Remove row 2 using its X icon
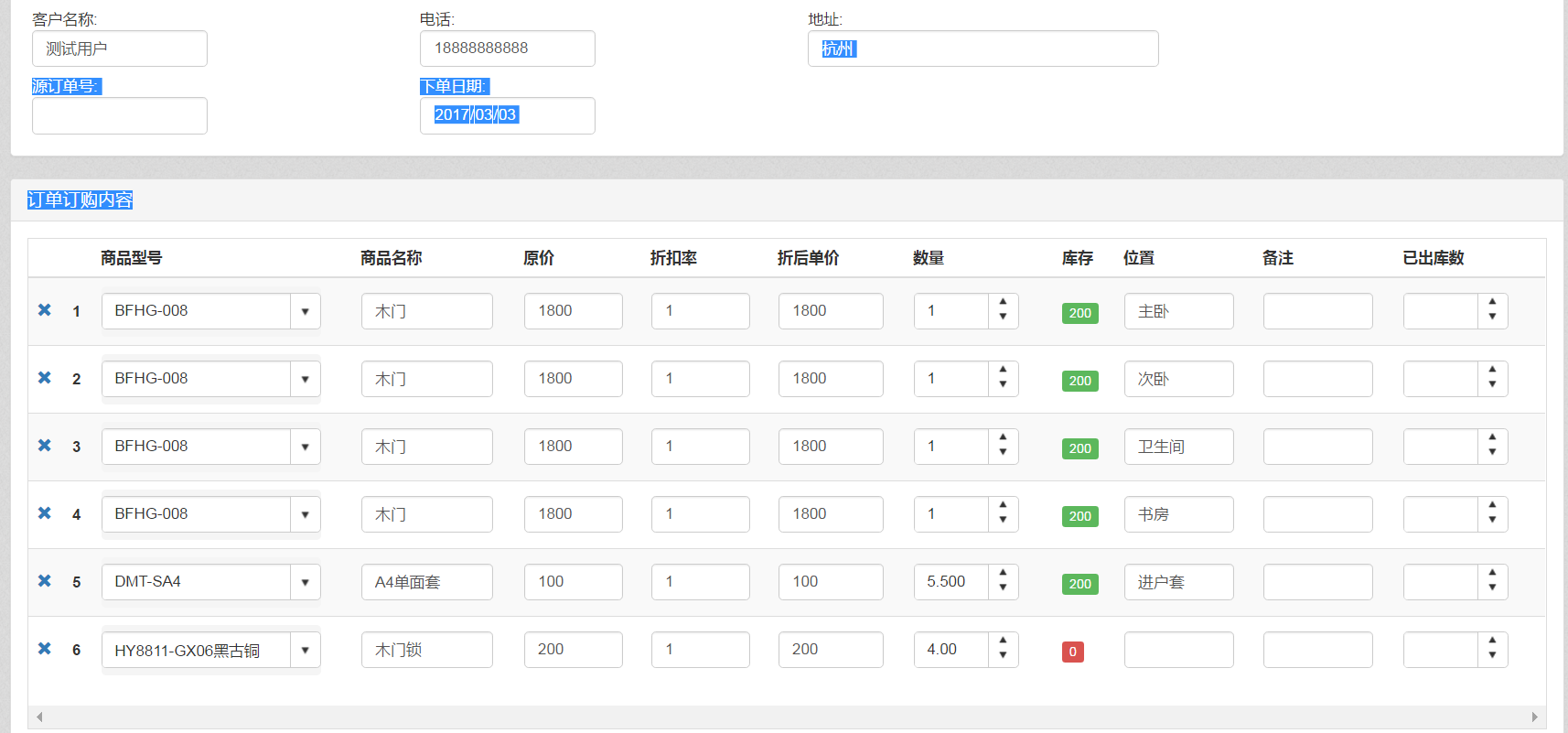This screenshot has height=733, width=1568. click(44, 378)
